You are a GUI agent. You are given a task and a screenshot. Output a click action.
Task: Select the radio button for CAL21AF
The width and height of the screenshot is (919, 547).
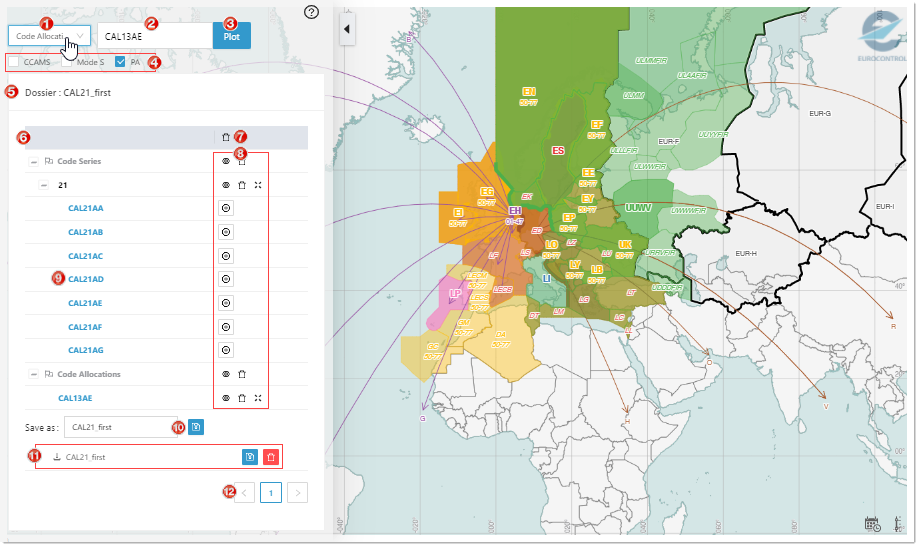pos(226,327)
